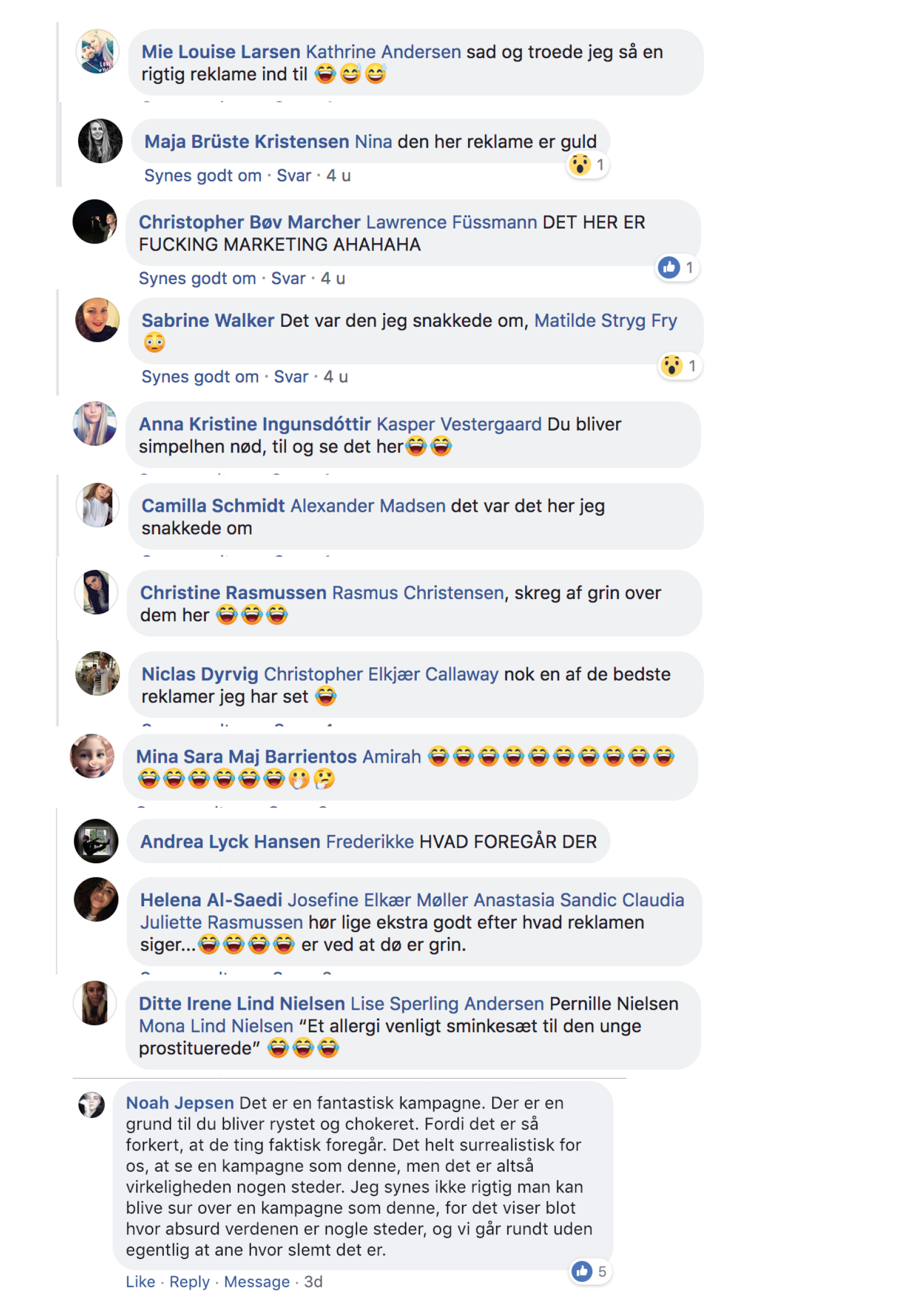Click the like count on Noah Jepsen's comment
Screen dimensions: 924x1307
pos(602,1272)
